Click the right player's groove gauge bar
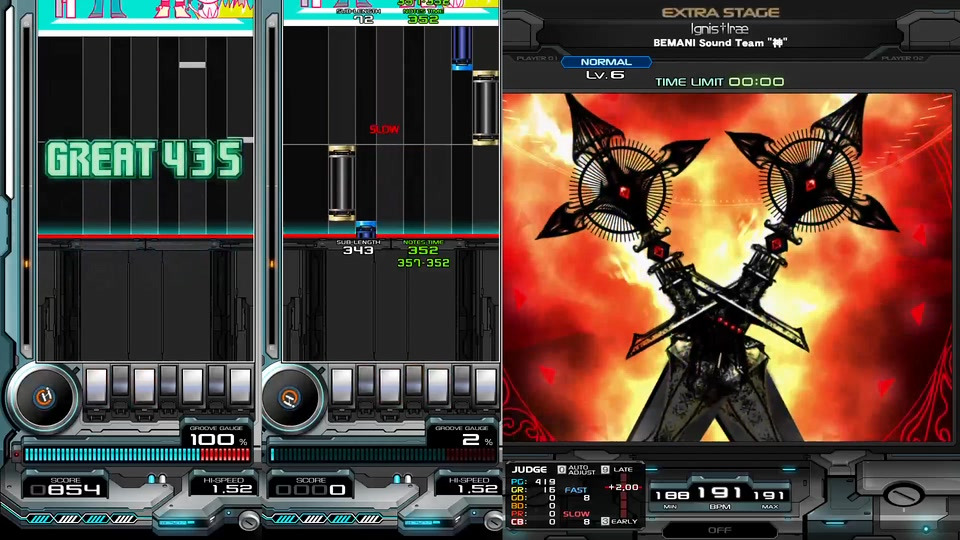960x540 pixels. click(383, 454)
